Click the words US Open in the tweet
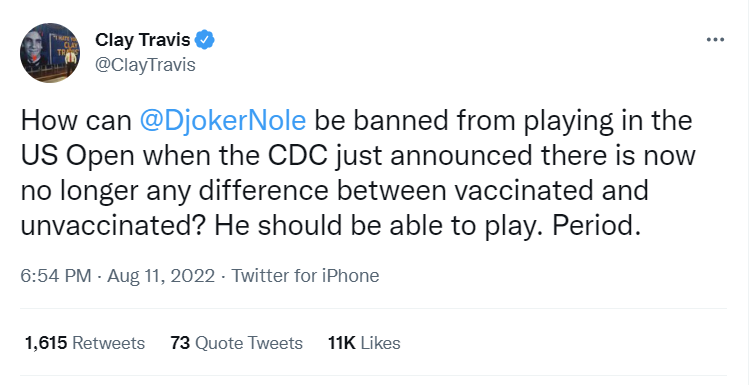The image size is (750, 385). tap(76, 157)
